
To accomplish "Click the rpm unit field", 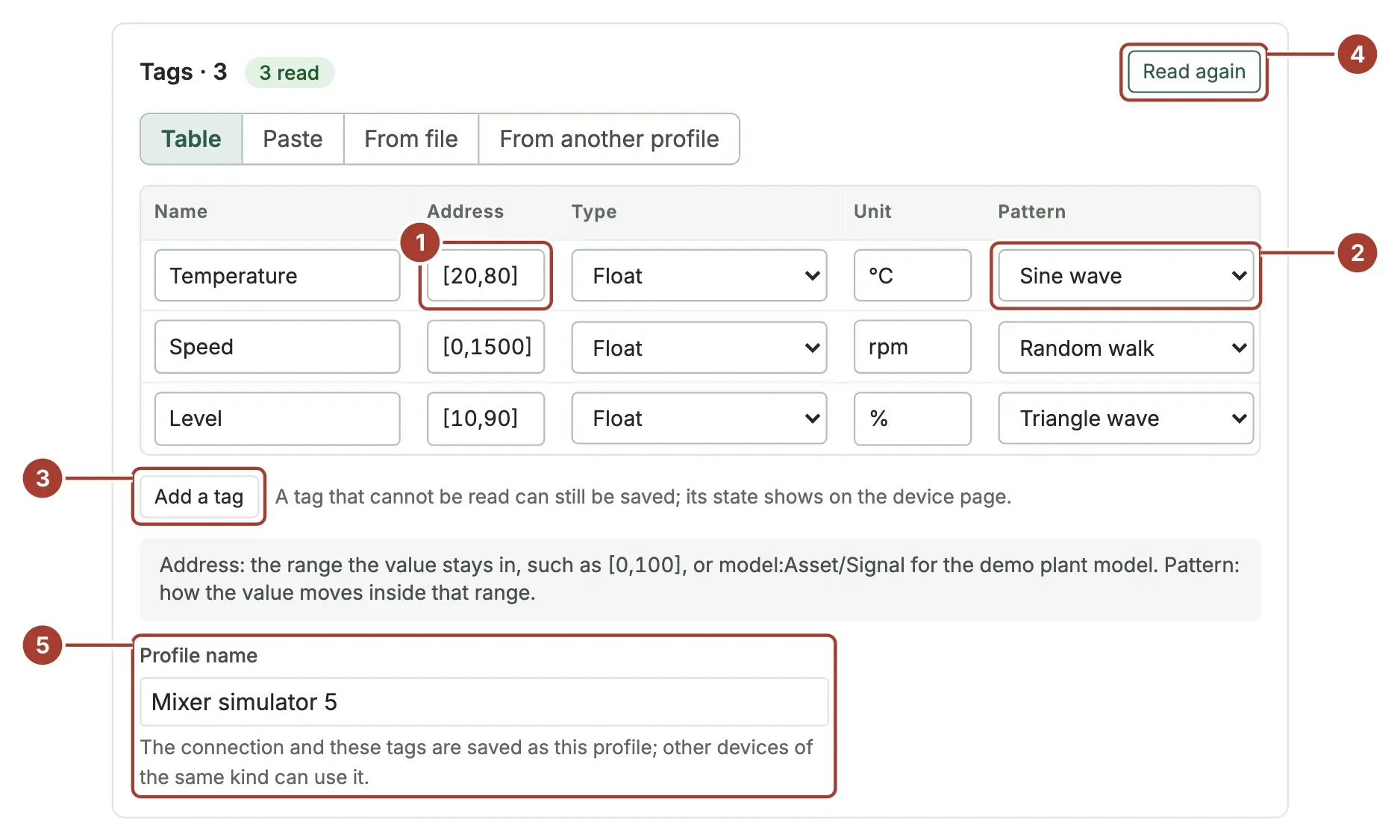I will point(912,347).
